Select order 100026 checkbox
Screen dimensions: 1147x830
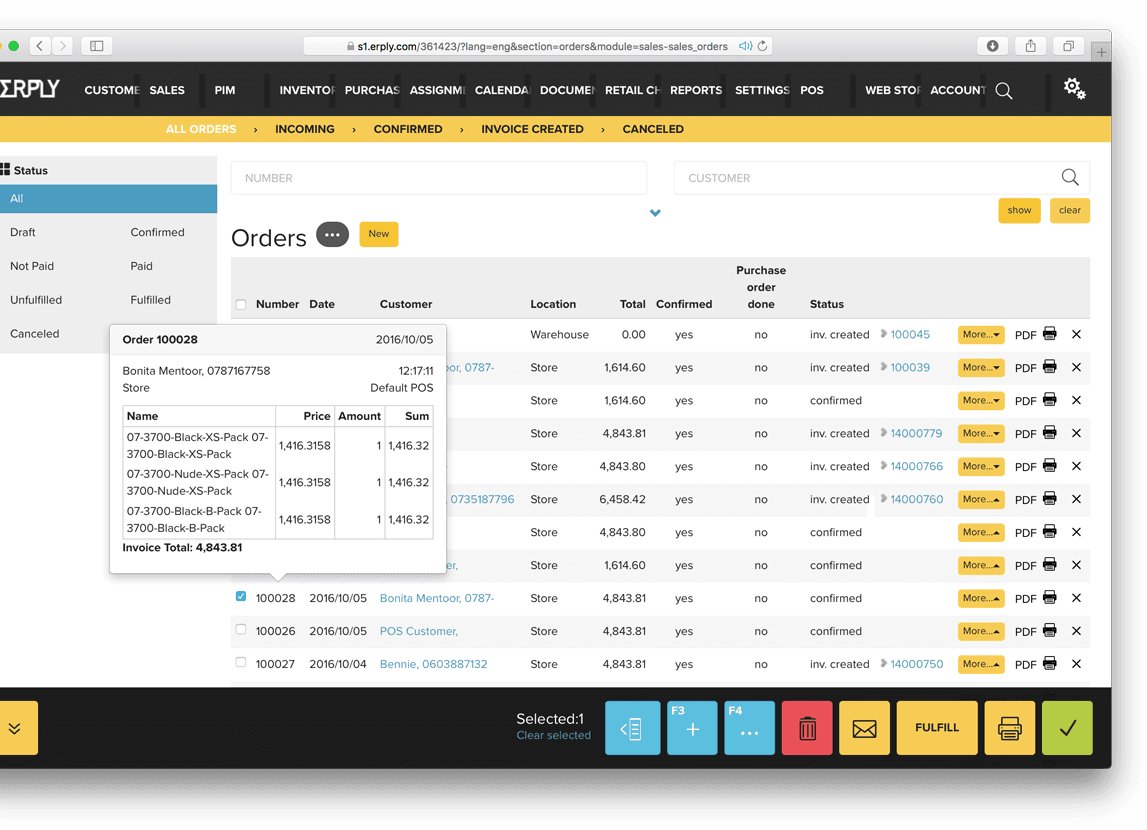click(x=241, y=630)
